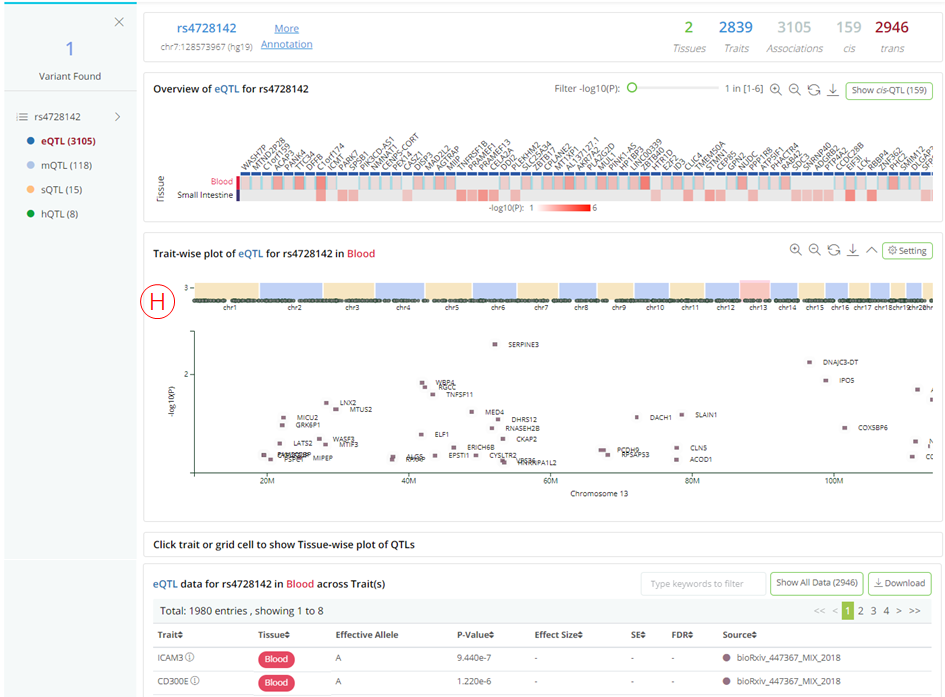Zoom in on the eQTL overview heatmap
This screenshot has height=697, width=945.
pyautogui.click(x=776, y=90)
